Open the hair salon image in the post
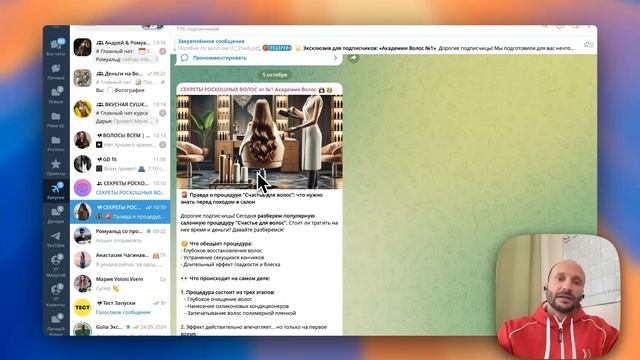The width and height of the screenshot is (640, 360). coord(260,142)
